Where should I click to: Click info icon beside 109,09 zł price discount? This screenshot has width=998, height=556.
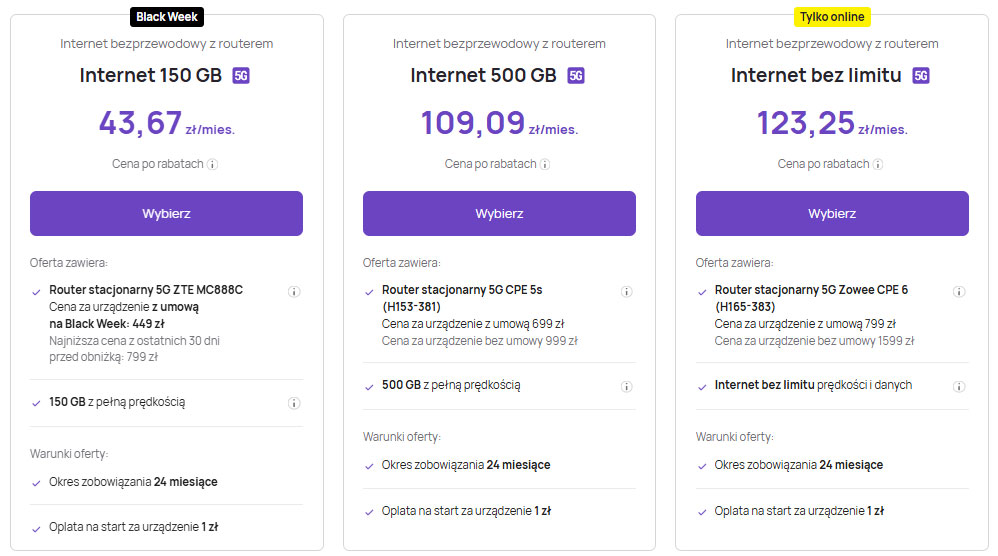click(545, 164)
